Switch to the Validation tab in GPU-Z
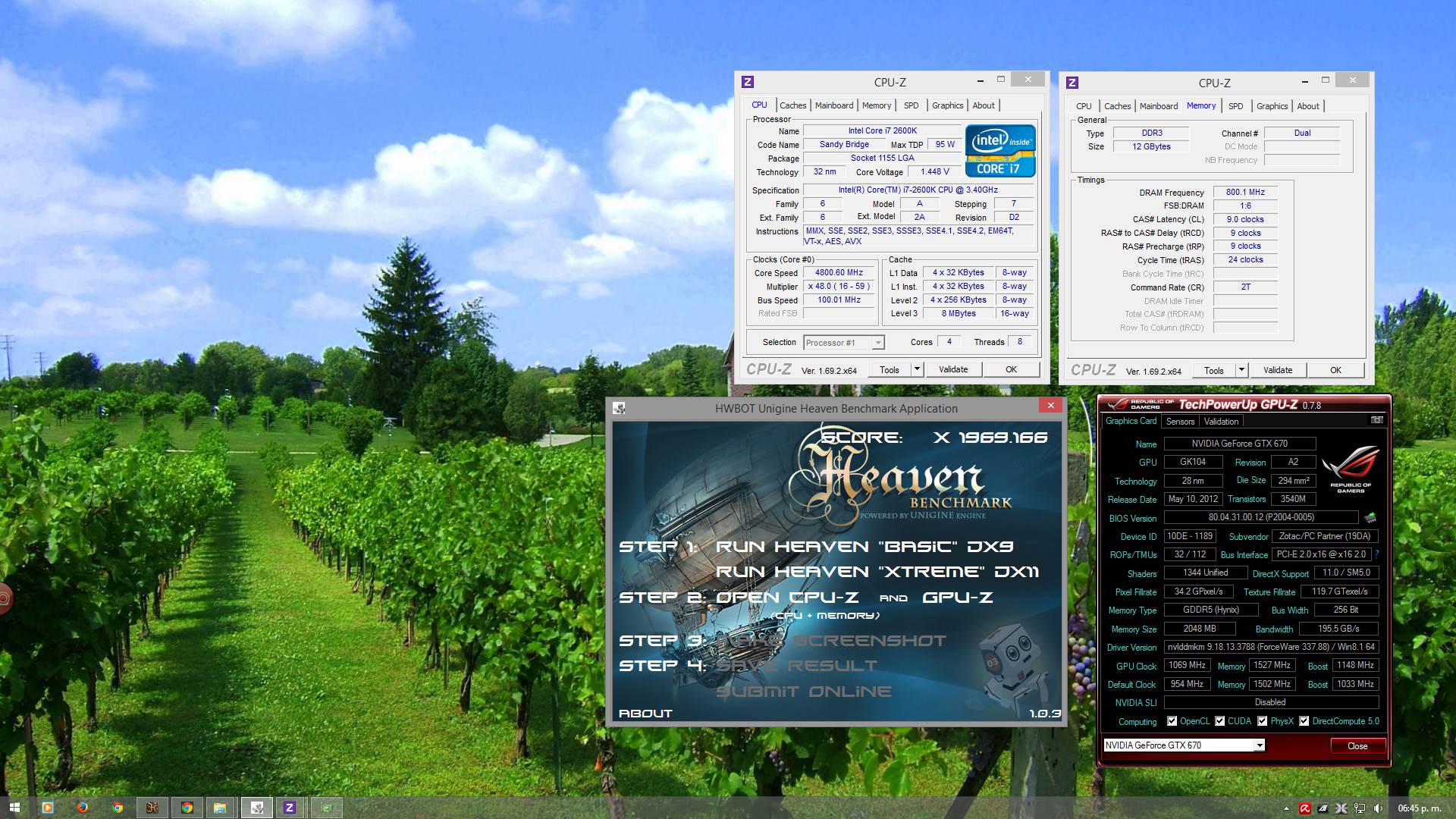This screenshot has height=819, width=1456. [x=1221, y=422]
